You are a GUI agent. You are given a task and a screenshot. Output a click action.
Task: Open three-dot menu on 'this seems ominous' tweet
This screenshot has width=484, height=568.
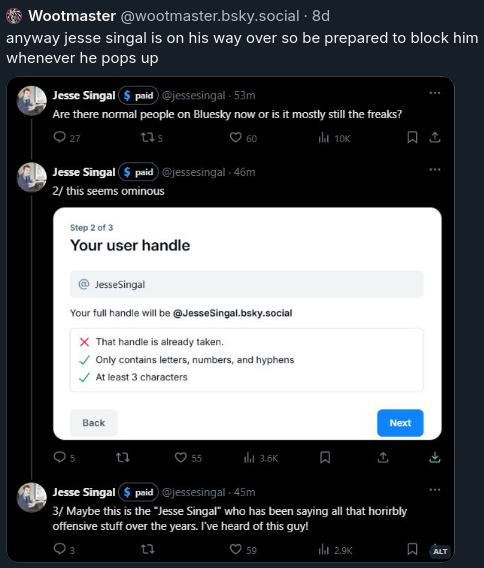tap(435, 170)
